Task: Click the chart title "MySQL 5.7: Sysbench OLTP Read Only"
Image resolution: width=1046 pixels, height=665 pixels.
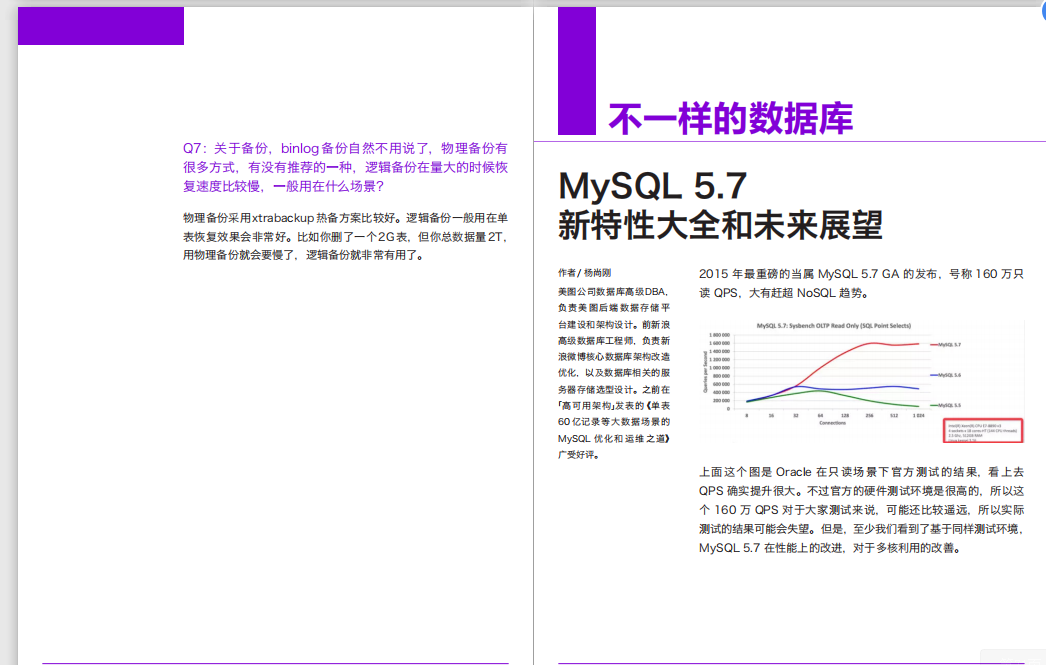Action: click(x=833, y=325)
